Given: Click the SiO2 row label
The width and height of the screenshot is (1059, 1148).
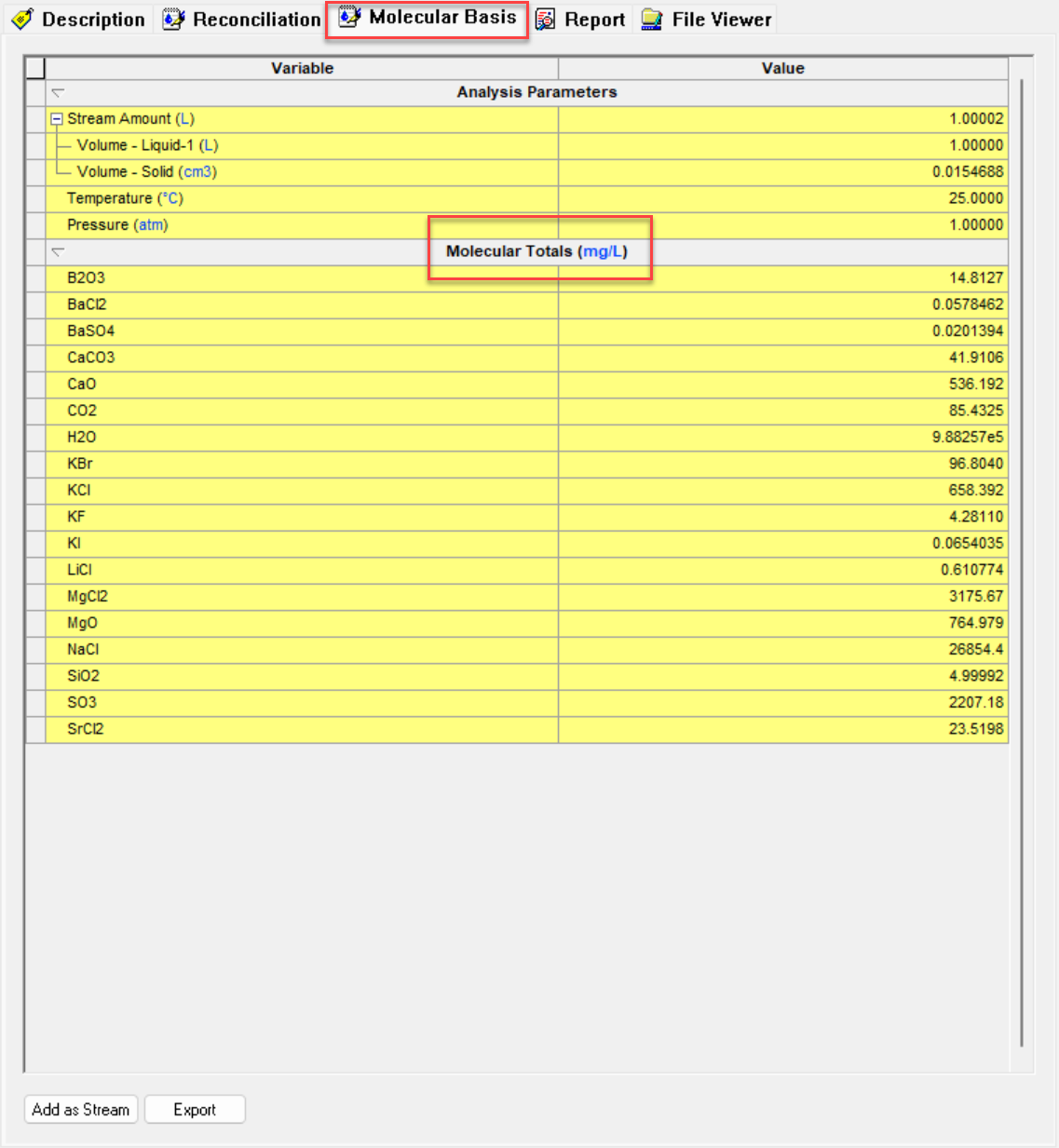Looking at the screenshot, I should [83, 676].
